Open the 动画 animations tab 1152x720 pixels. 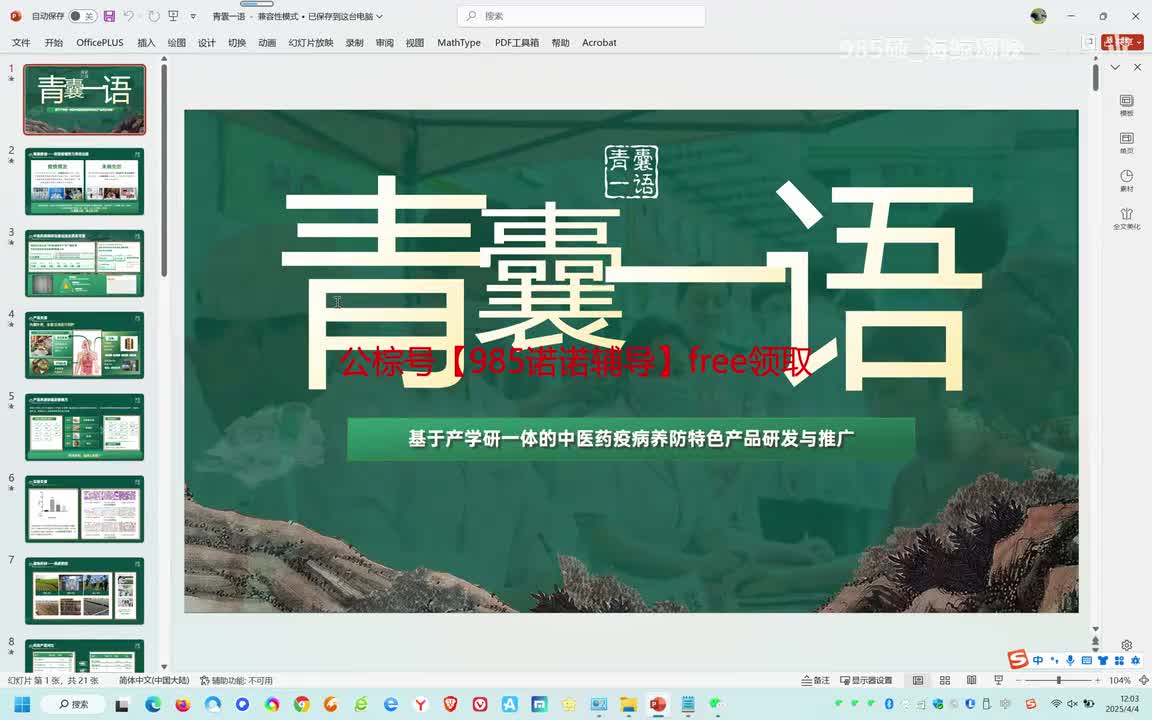coord(267,43)
